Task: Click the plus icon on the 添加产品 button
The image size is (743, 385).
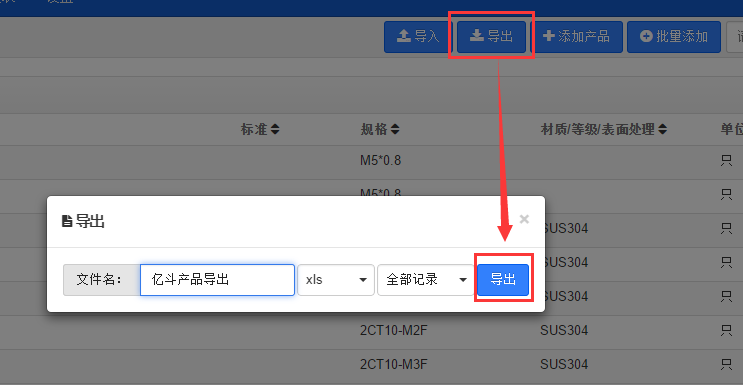Action: tap(548, 36)
